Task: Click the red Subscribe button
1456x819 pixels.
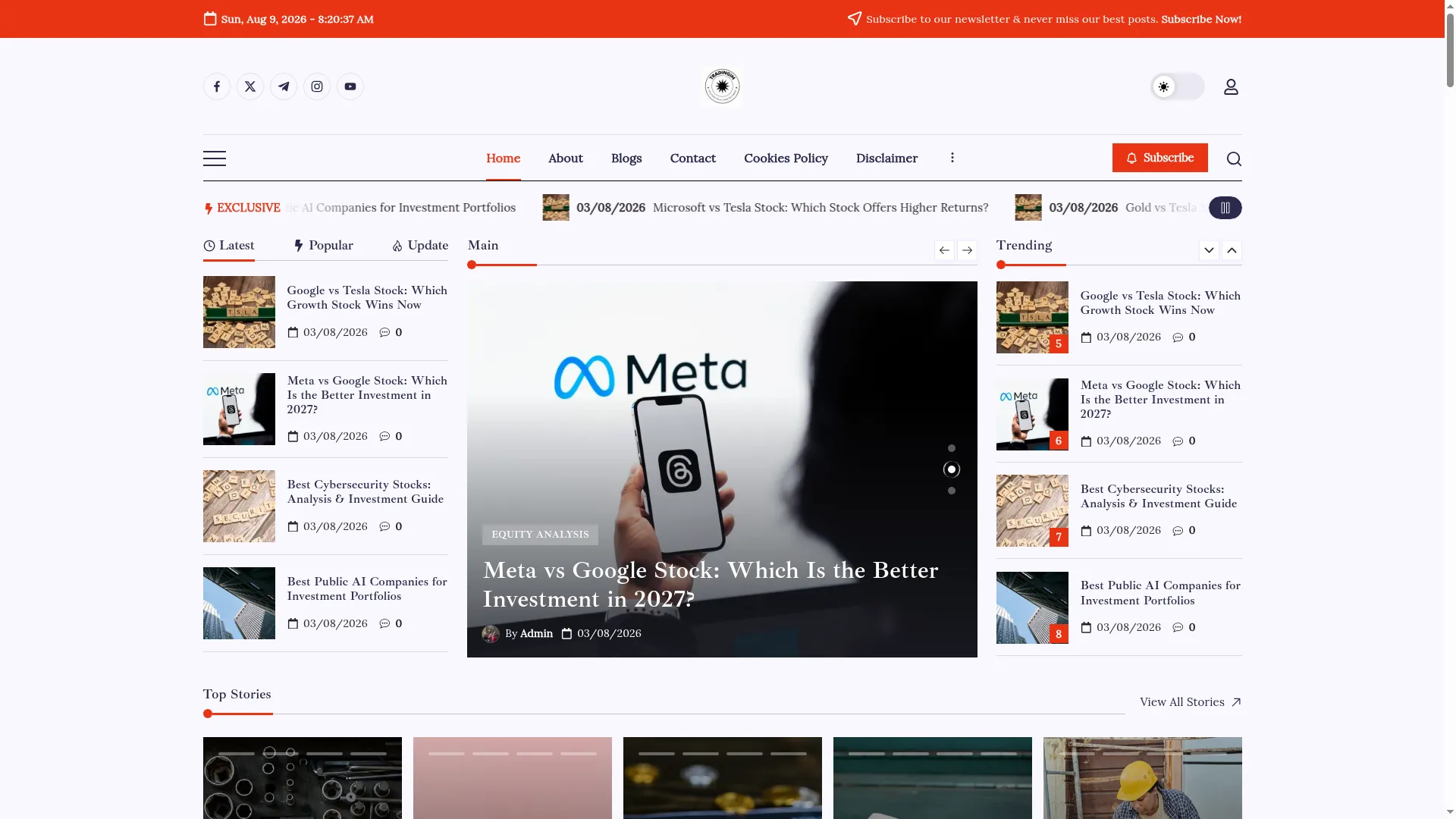Action: point(1160,158)
